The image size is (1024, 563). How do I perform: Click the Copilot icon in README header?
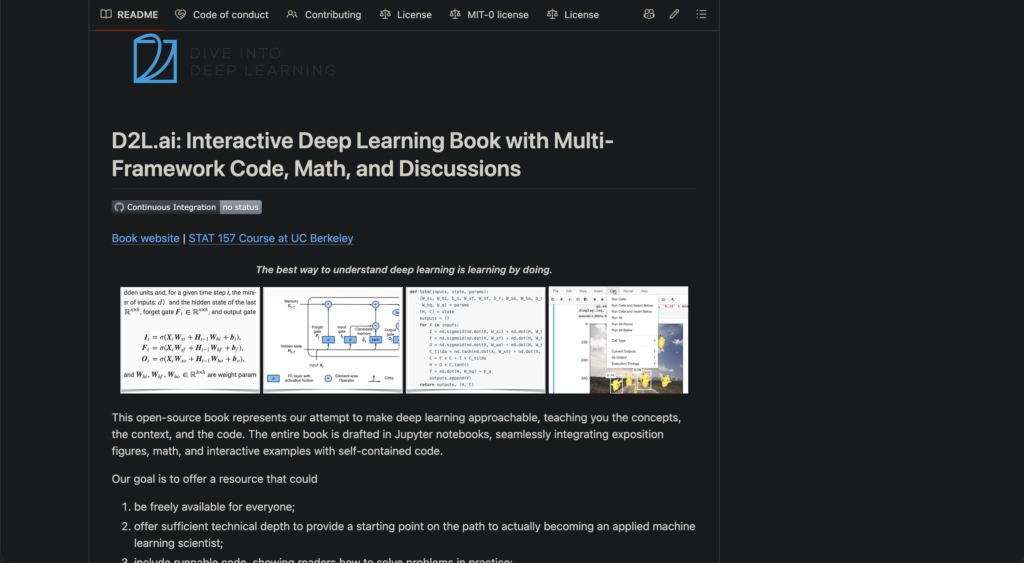pos(648,14)
